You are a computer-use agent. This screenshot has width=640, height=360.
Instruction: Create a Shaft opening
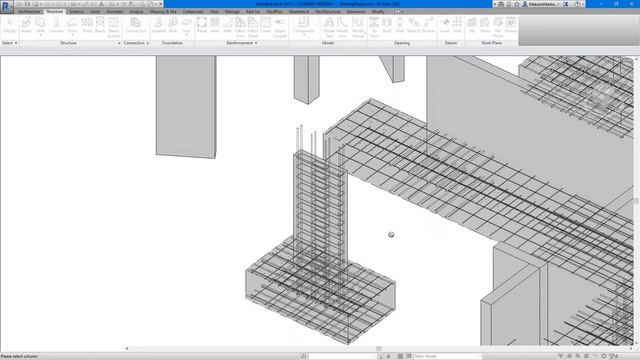click(387, 25)
